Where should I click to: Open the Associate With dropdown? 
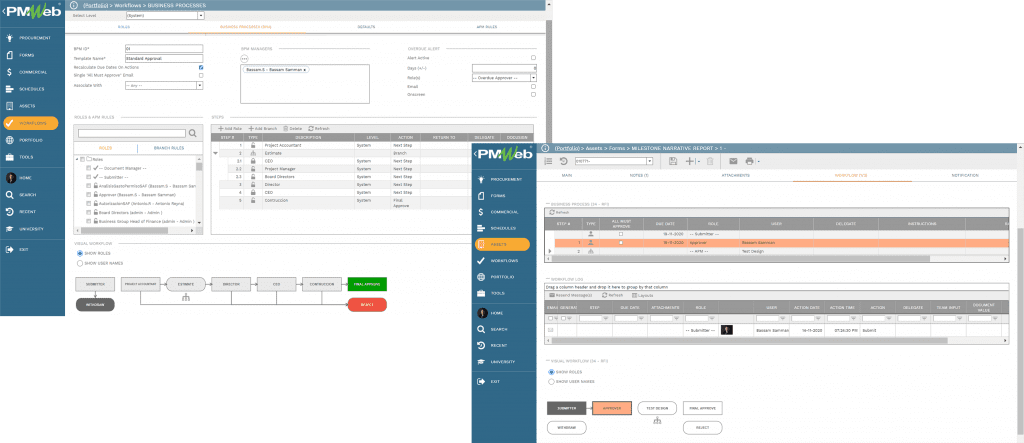200,85
